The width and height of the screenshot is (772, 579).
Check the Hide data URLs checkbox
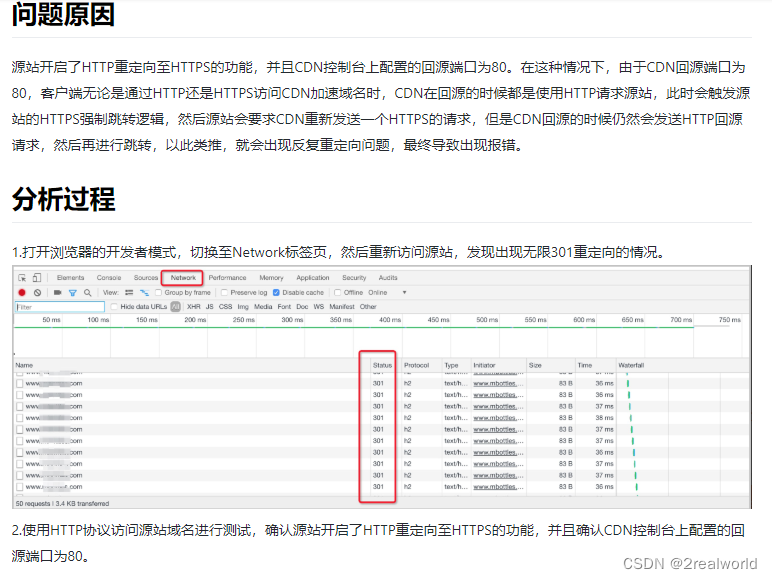(x=114, y=307)
